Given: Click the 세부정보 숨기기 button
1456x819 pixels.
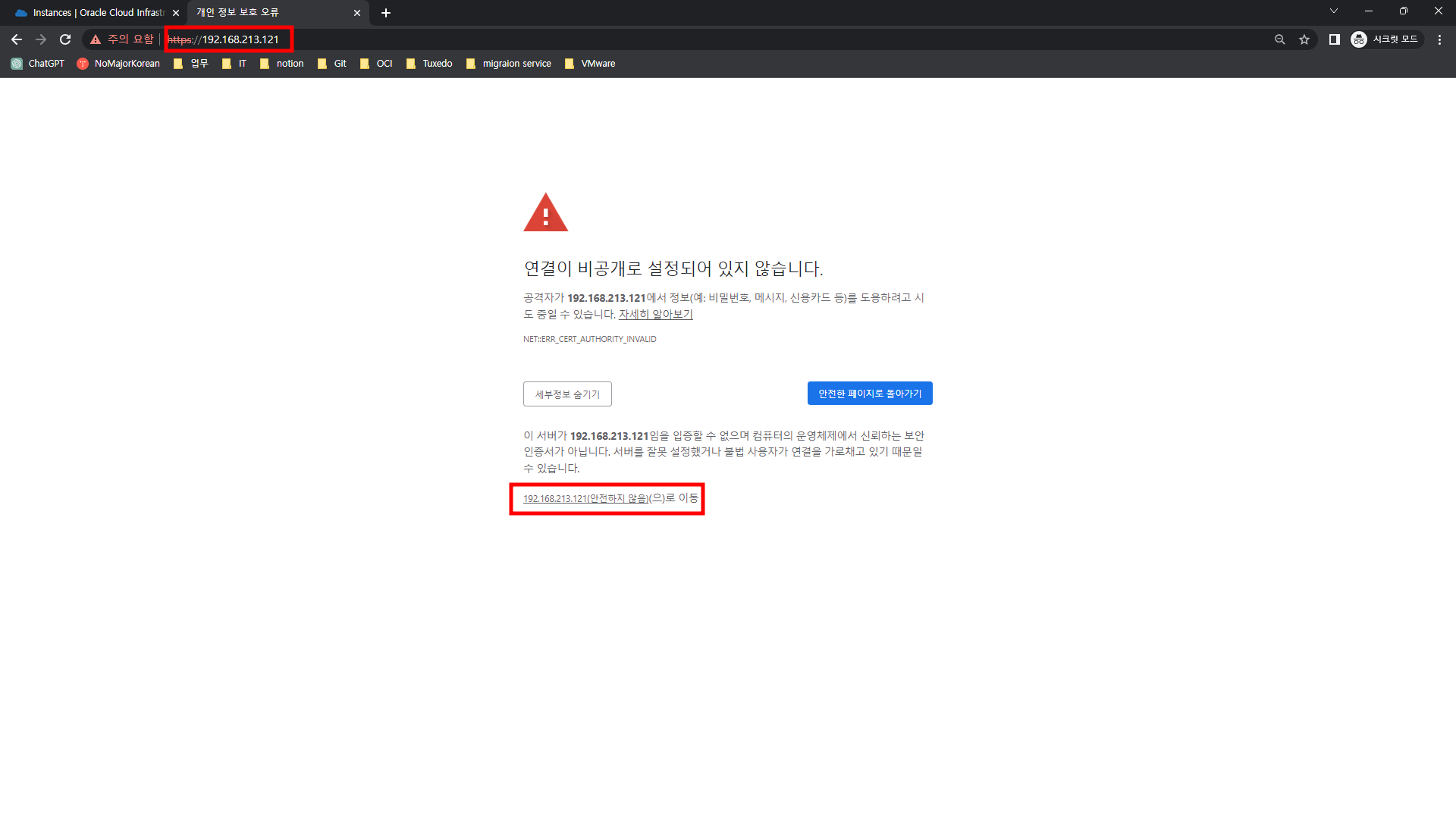Looking at the screenshot, I should 567,394.
